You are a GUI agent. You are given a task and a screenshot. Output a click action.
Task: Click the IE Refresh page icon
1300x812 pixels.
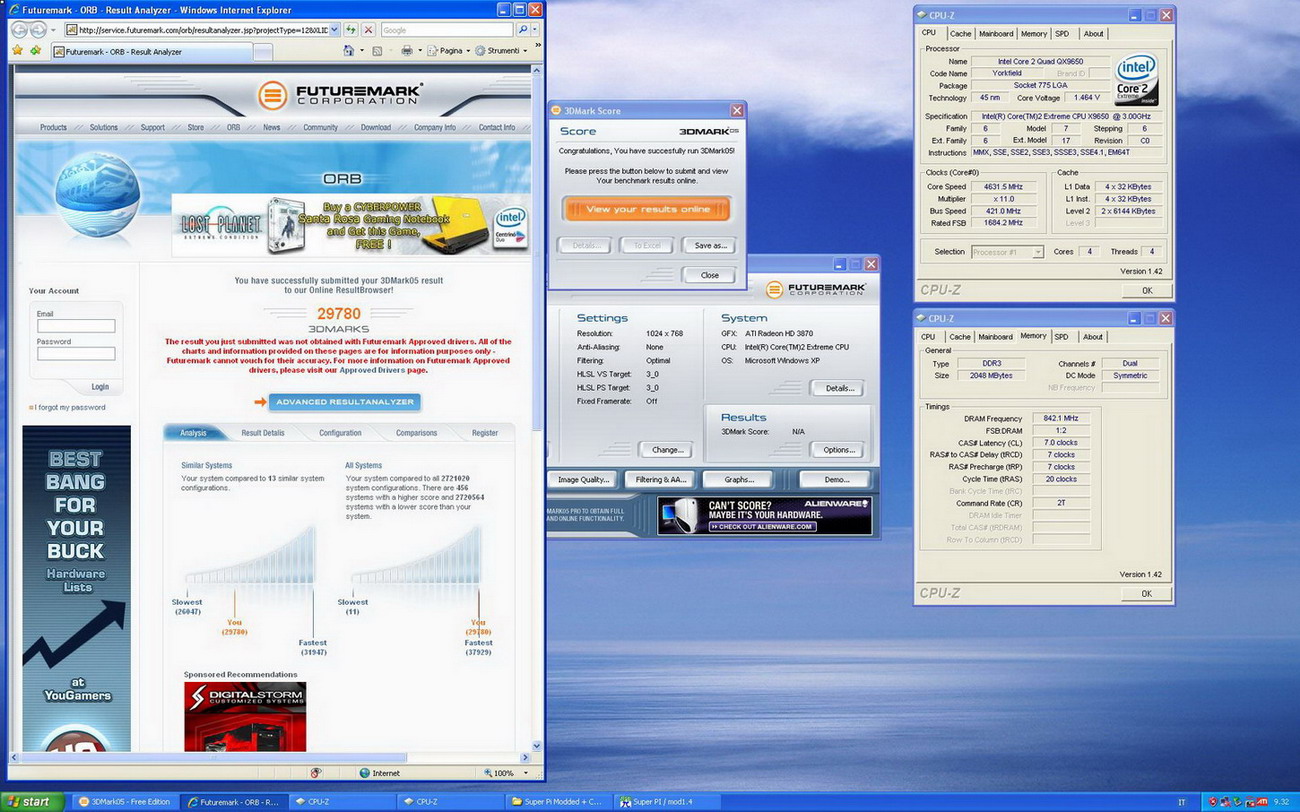(x=351, y=30)
